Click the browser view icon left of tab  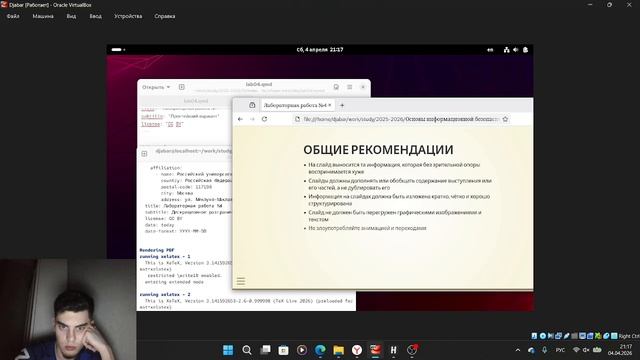pos(252,105)
